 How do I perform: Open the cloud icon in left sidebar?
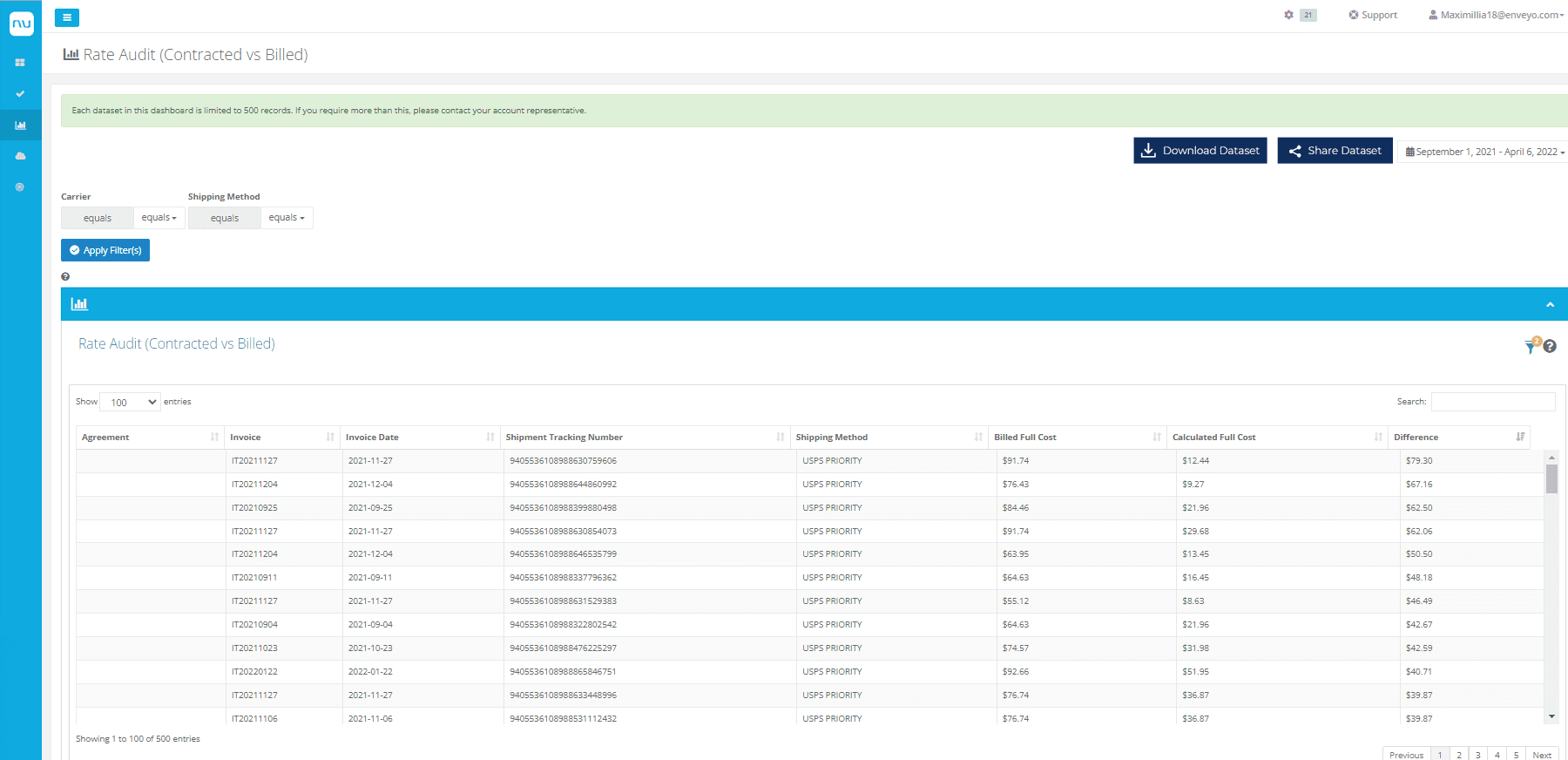tap(20, 156)
